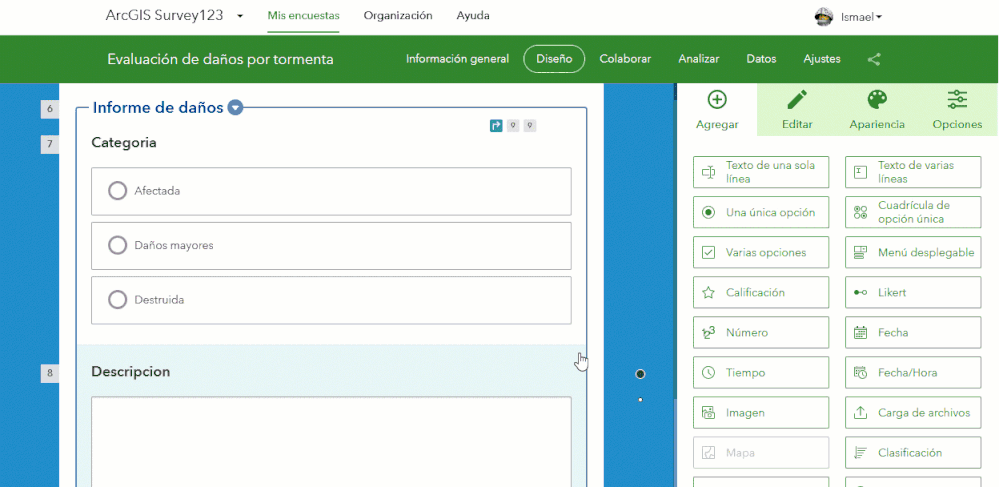Click inside the Descripcion text area
Screen dimensions: 999x487
point(331,441)
